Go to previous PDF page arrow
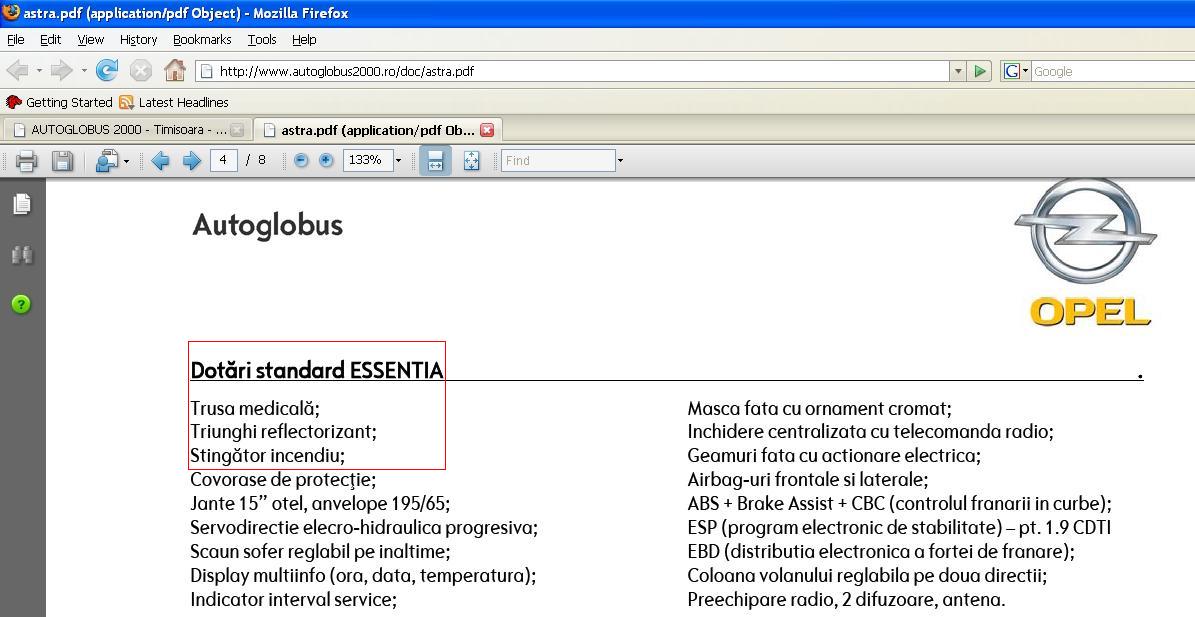 coord(160,161)
